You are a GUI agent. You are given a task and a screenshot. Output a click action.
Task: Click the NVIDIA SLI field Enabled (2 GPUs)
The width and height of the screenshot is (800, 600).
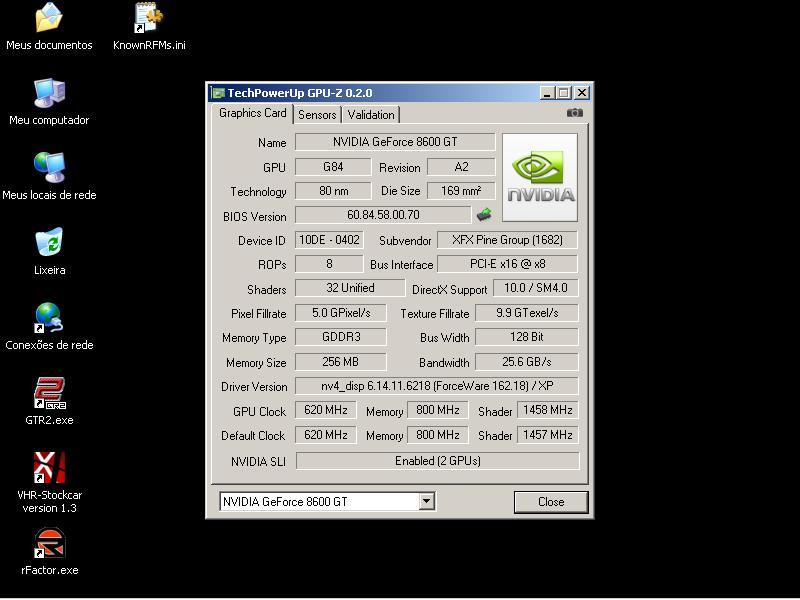point(438,461)
